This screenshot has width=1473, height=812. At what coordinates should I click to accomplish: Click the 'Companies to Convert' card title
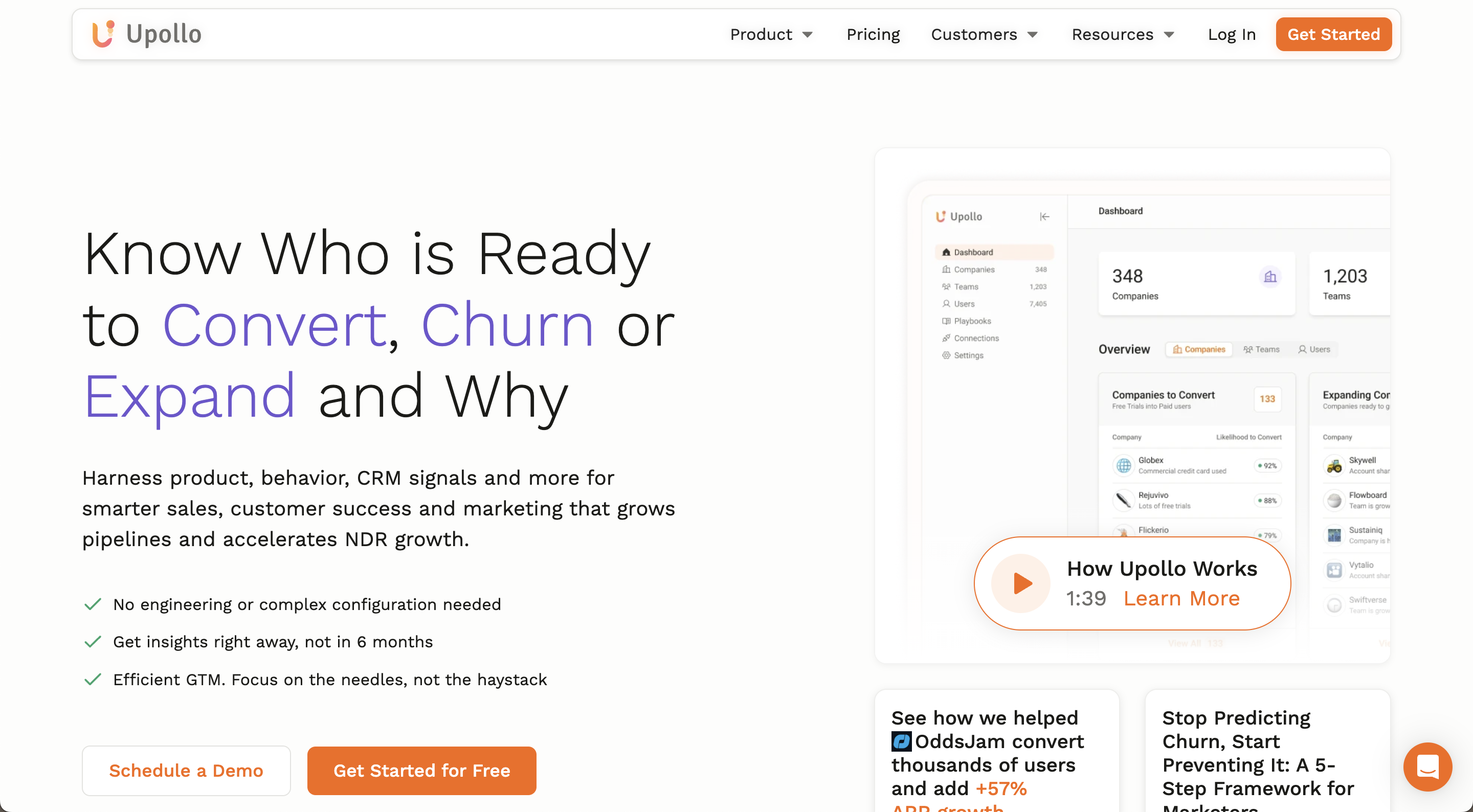click(x=1163, y=395)
